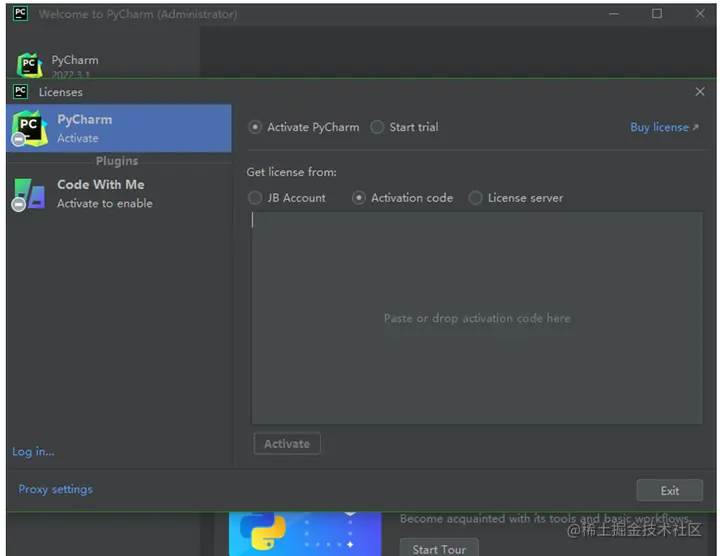720x556 pixels.
Task: Close the Welcome to PyCharm window
Action: click(x=700, y=14)
